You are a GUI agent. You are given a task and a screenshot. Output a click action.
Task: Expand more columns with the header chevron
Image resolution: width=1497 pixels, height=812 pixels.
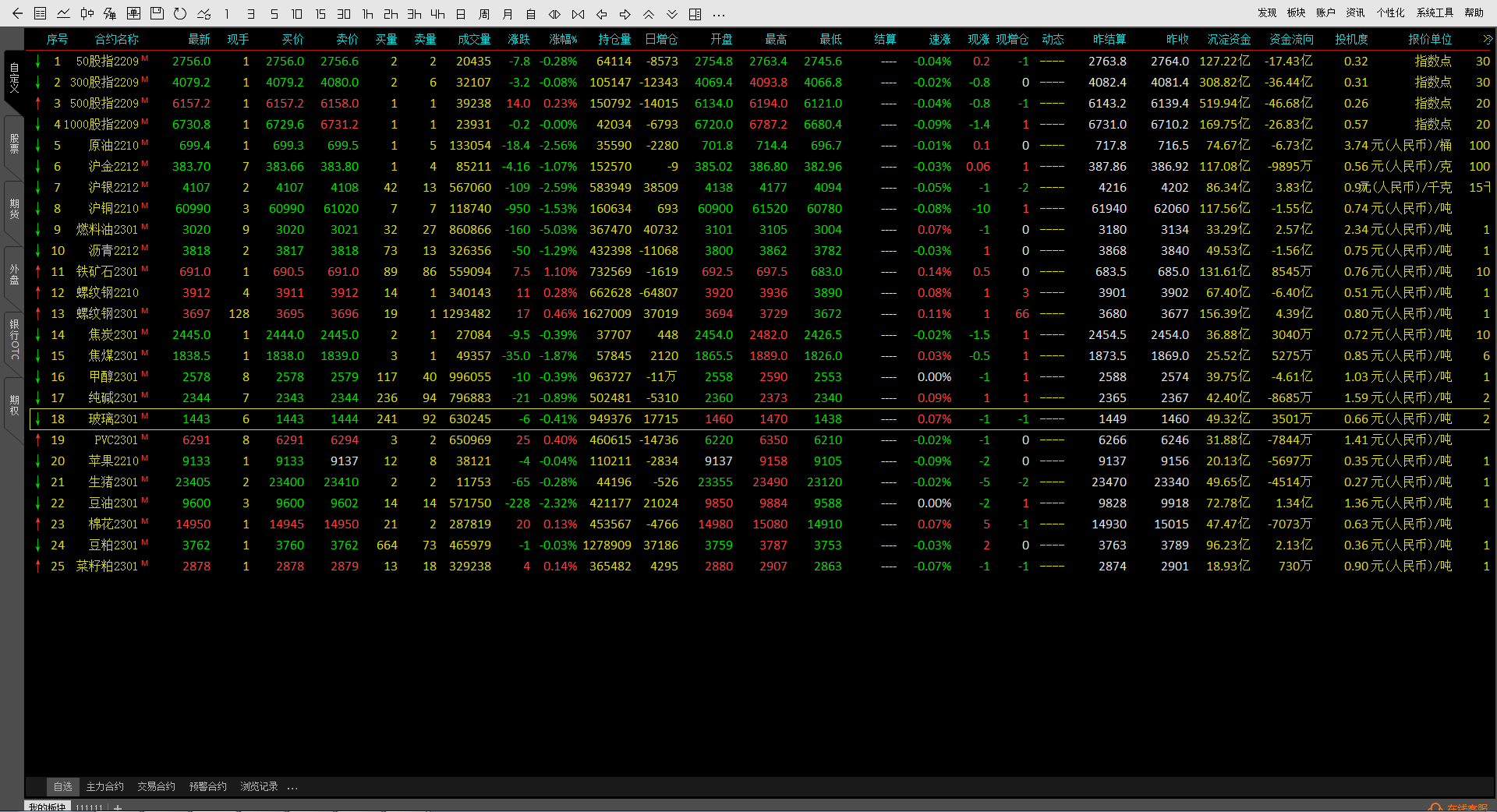(1487, 39)
